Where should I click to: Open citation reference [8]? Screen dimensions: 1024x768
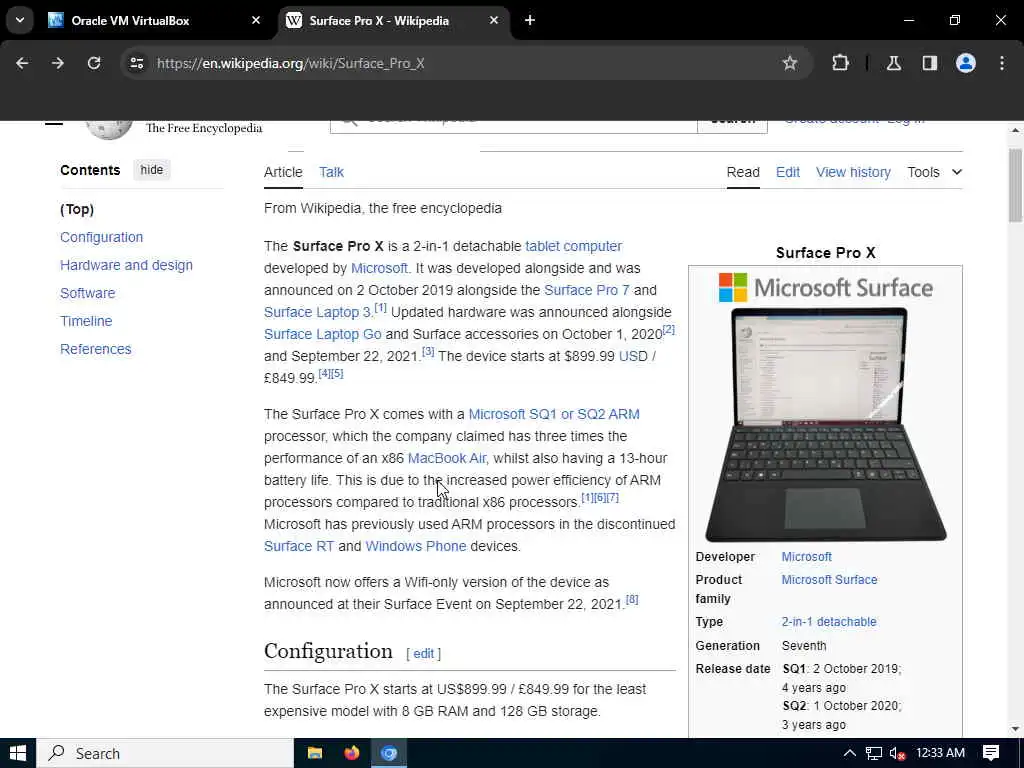point(632,599)
